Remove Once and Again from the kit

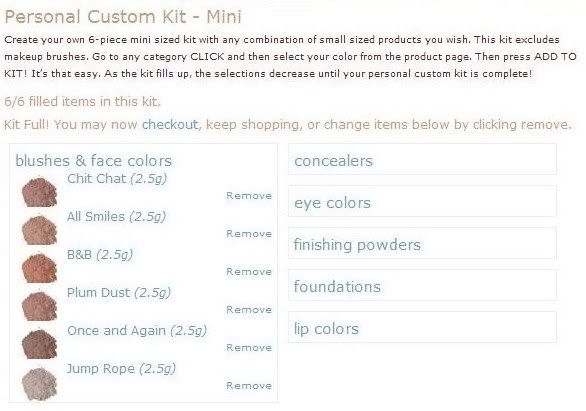coord(249,348)
